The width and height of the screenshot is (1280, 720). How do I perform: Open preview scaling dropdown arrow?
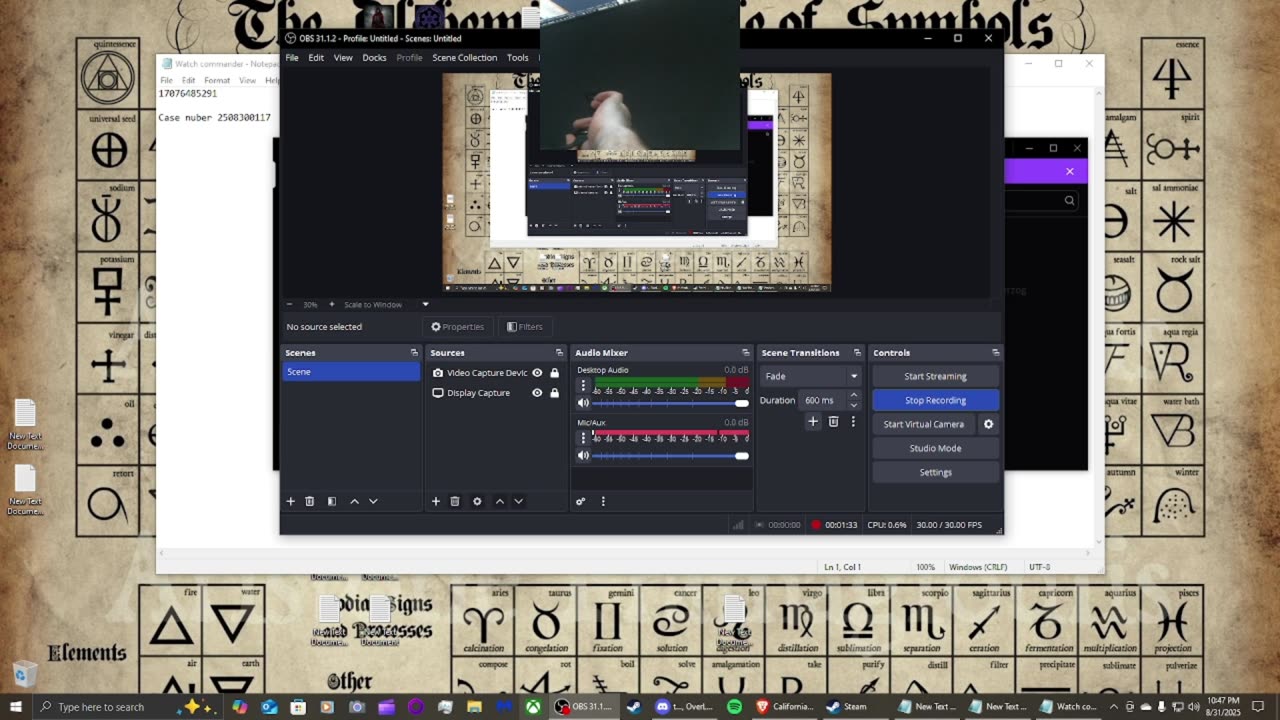point(425,304)
